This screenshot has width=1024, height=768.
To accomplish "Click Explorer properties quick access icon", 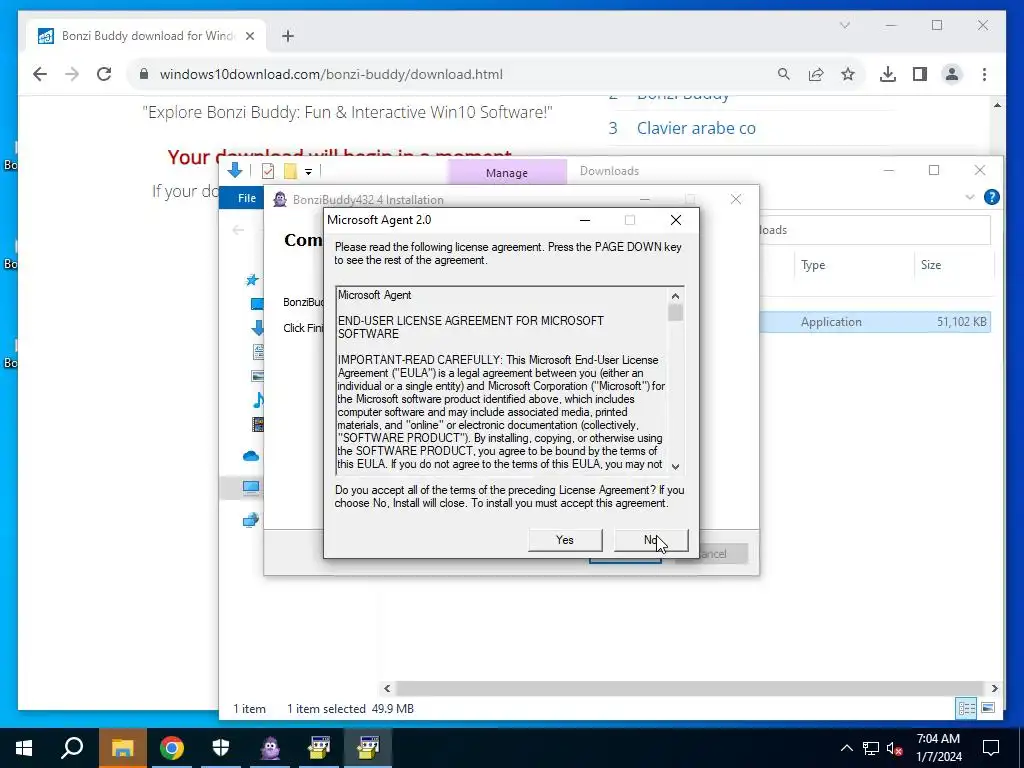I will [268, 171].
